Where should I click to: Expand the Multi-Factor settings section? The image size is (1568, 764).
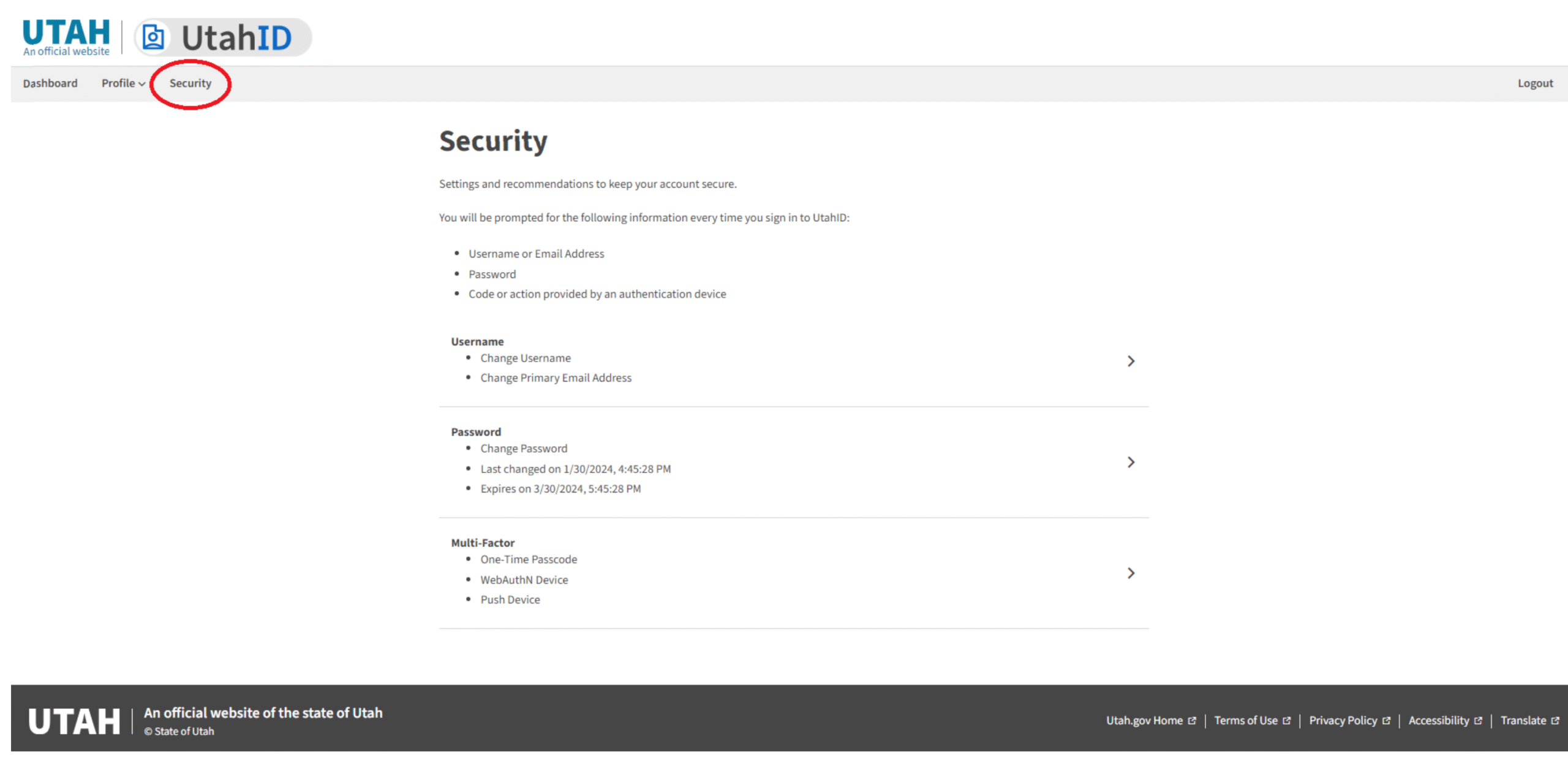pyautogui.click(x=1131, y=573)
